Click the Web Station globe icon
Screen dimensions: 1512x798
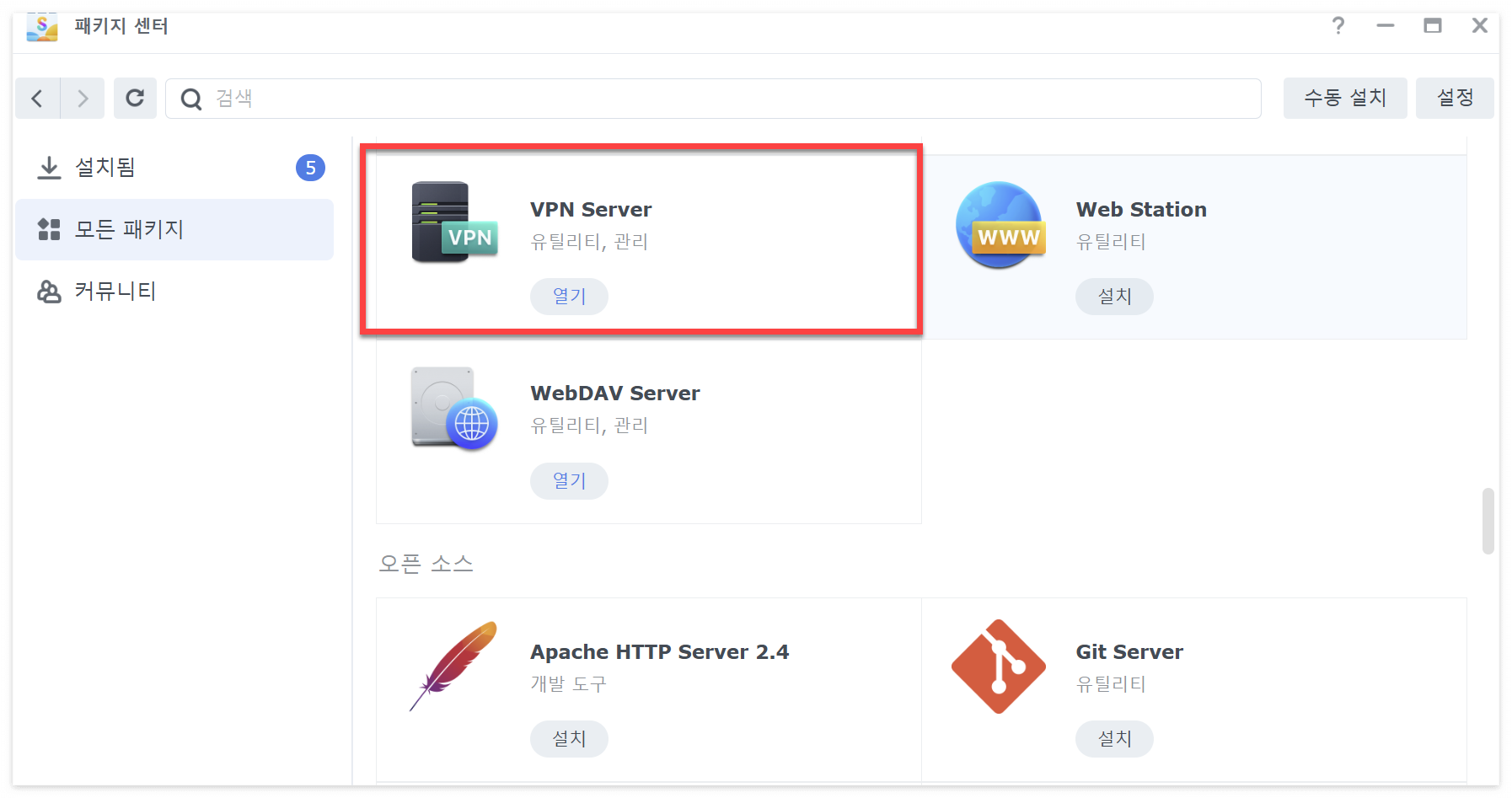pos(1000,225)
